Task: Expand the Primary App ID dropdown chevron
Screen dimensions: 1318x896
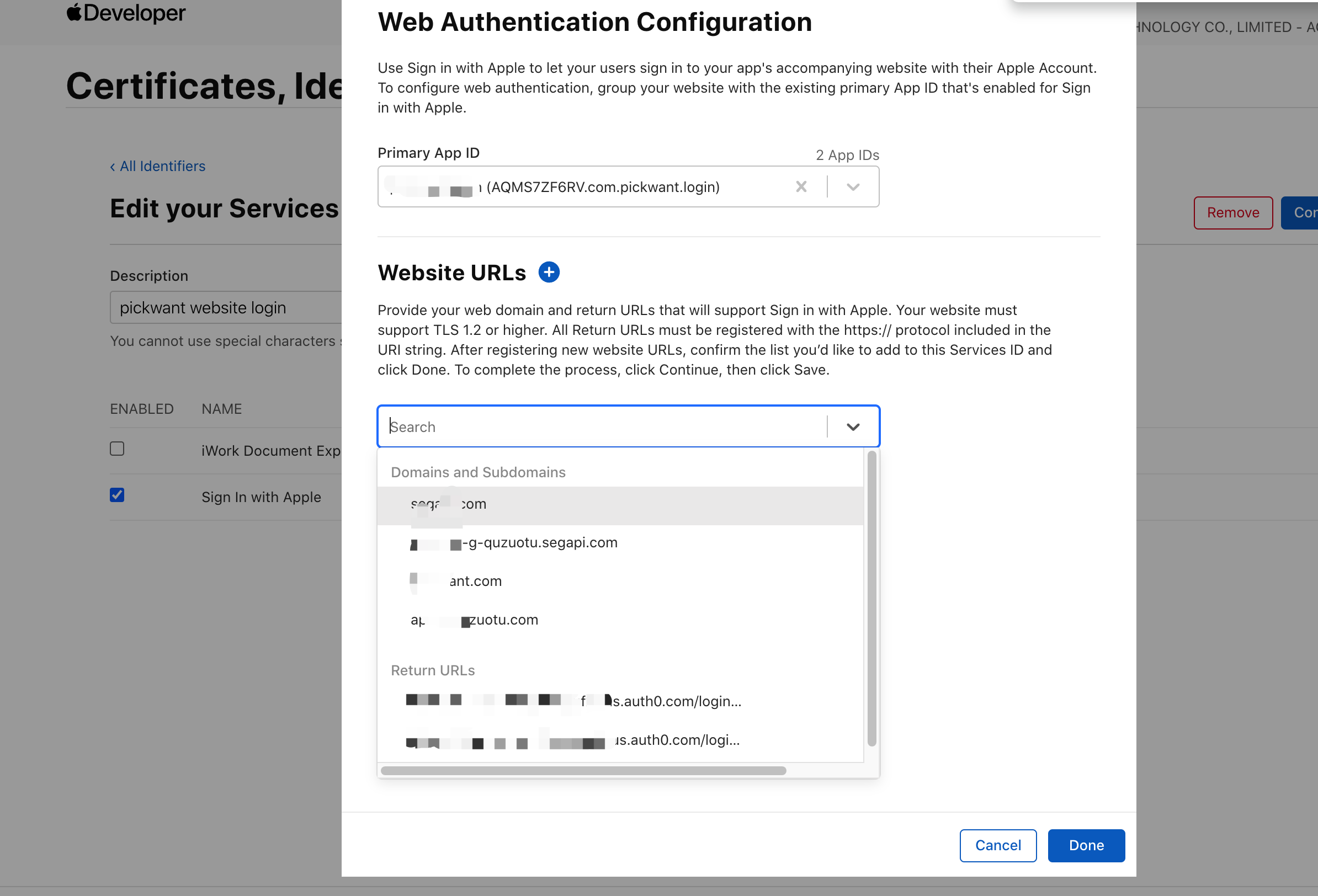Action: [x=852, y=186]
